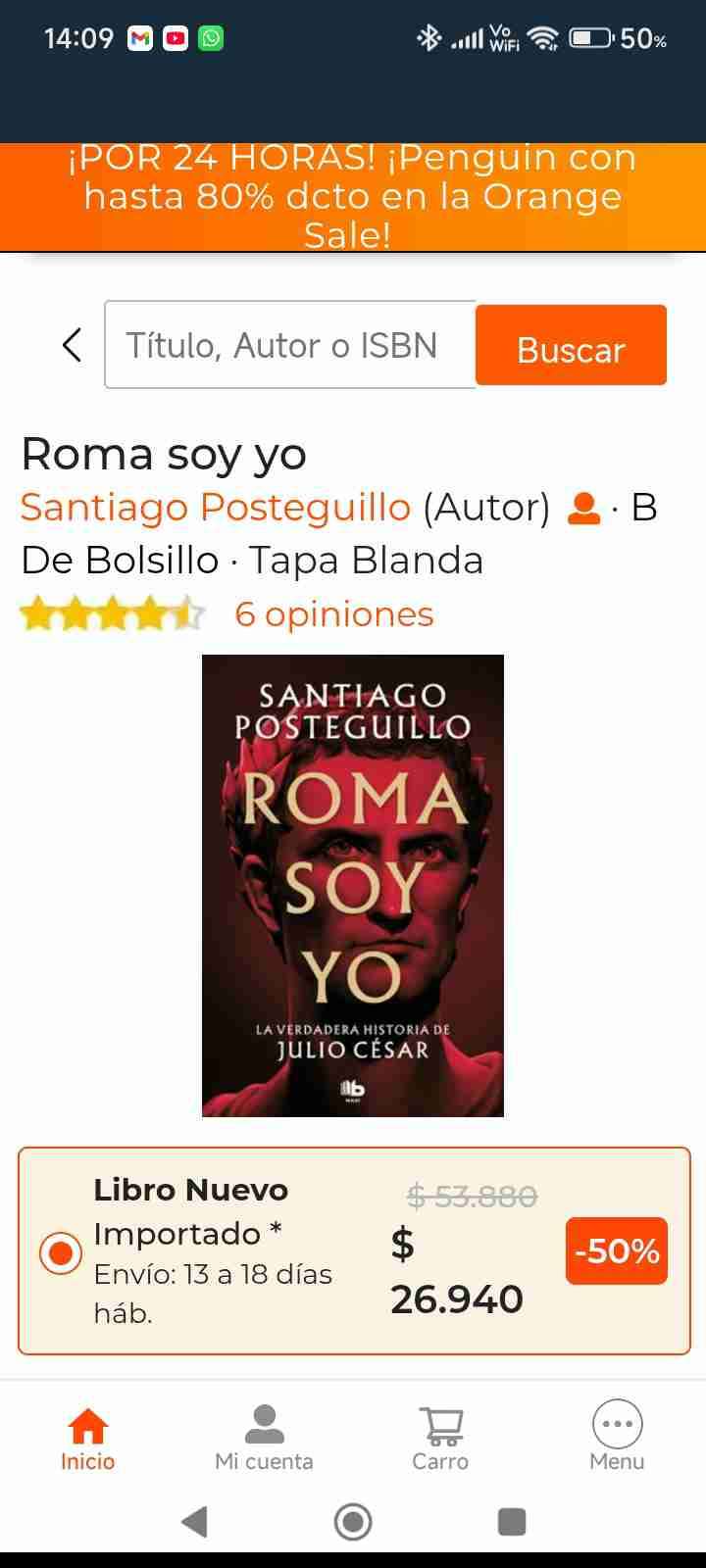Tap the Android back navigation triangle

(195, 1521)
